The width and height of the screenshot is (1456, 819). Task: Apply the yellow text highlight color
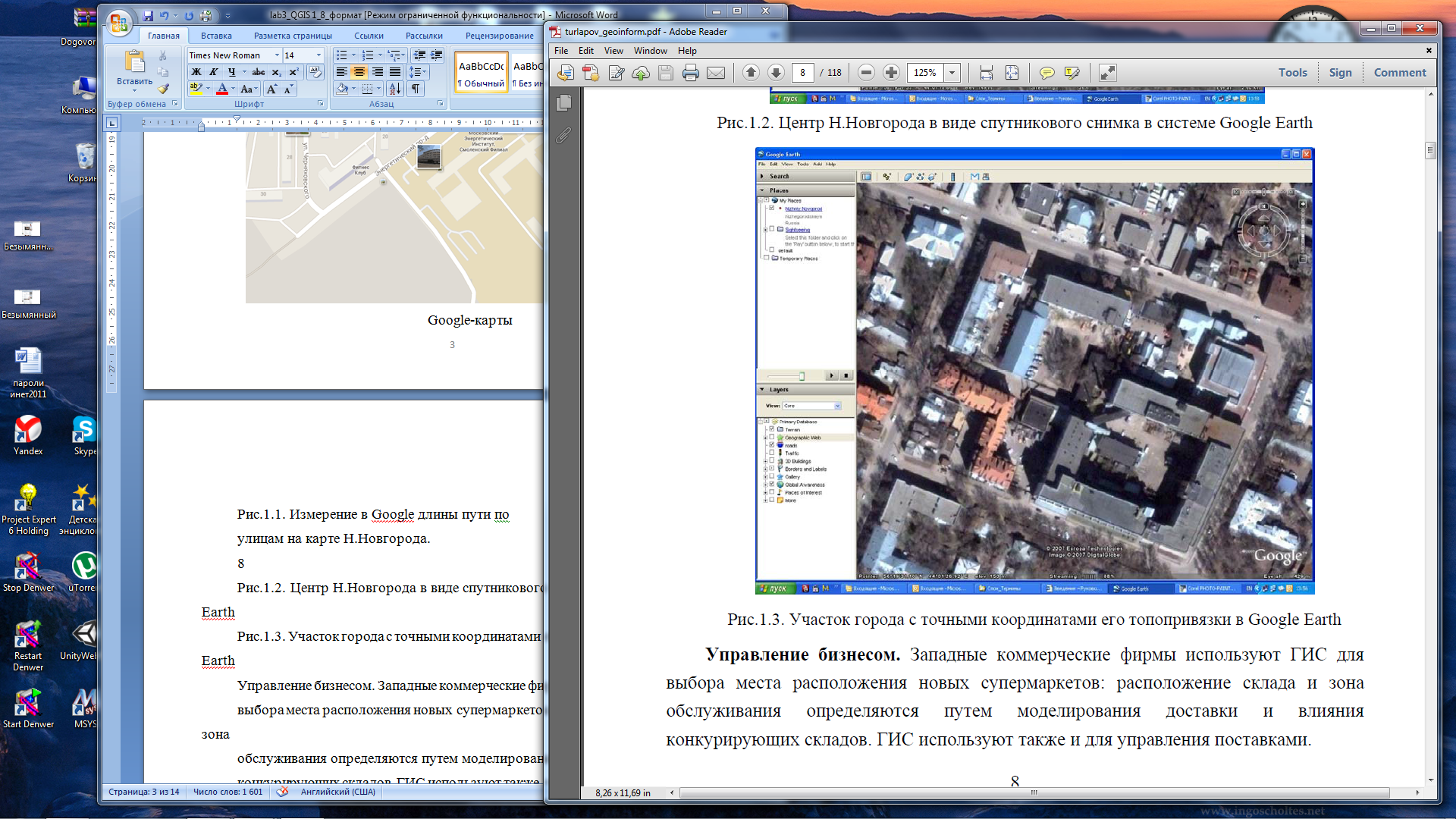coord(196,89)
